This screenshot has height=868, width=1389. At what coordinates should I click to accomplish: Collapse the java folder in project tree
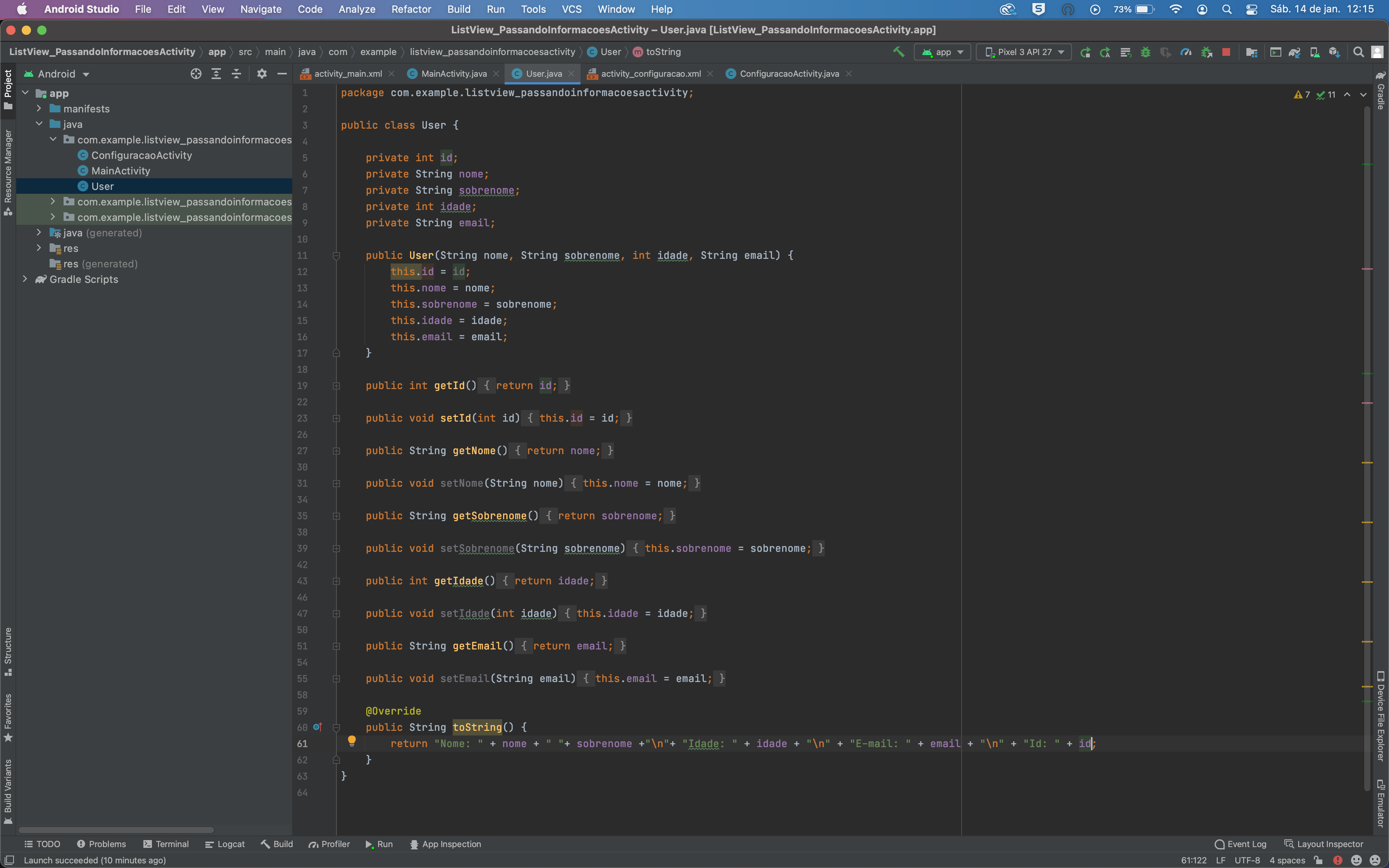point(39,124)
